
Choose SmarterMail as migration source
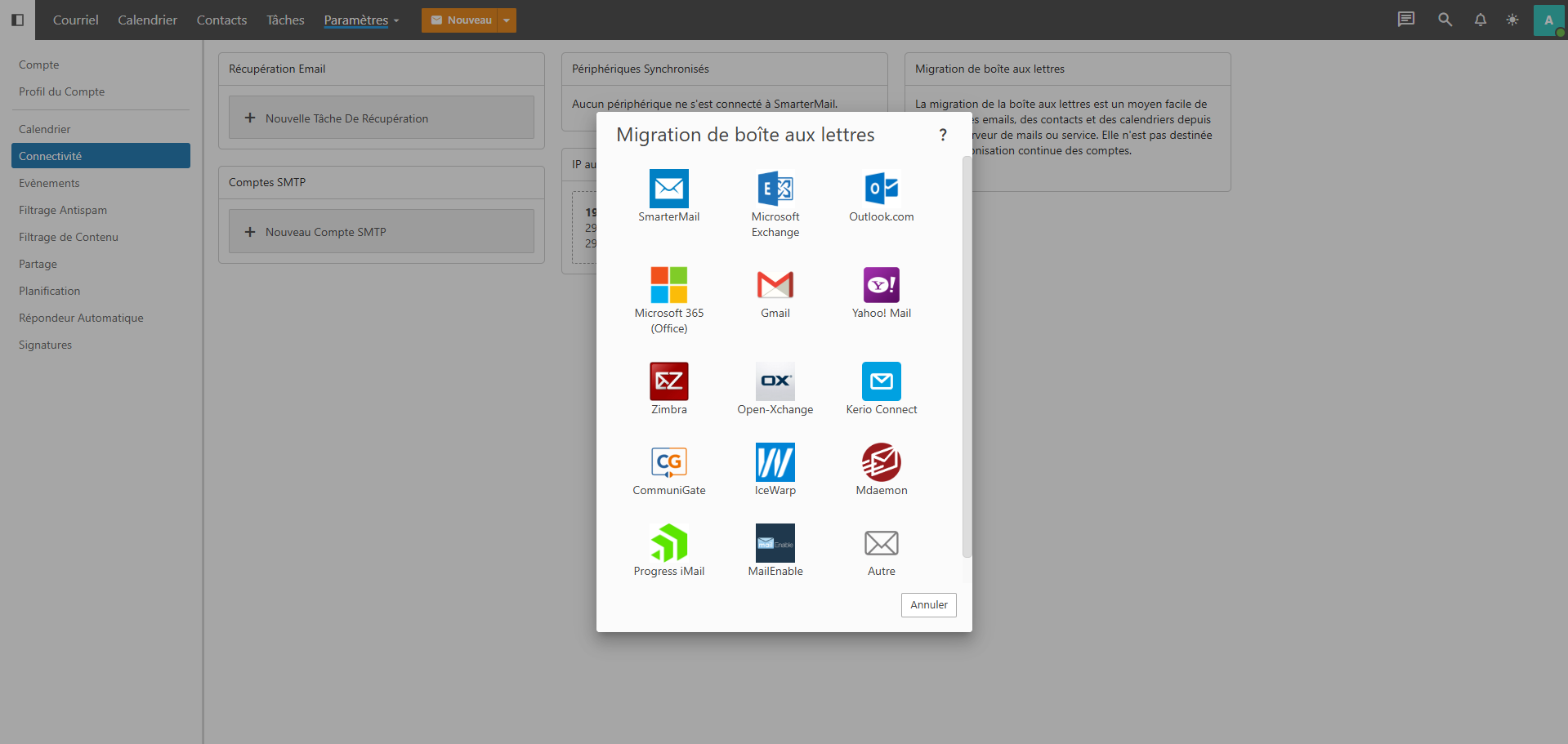[x=668, y=196]
